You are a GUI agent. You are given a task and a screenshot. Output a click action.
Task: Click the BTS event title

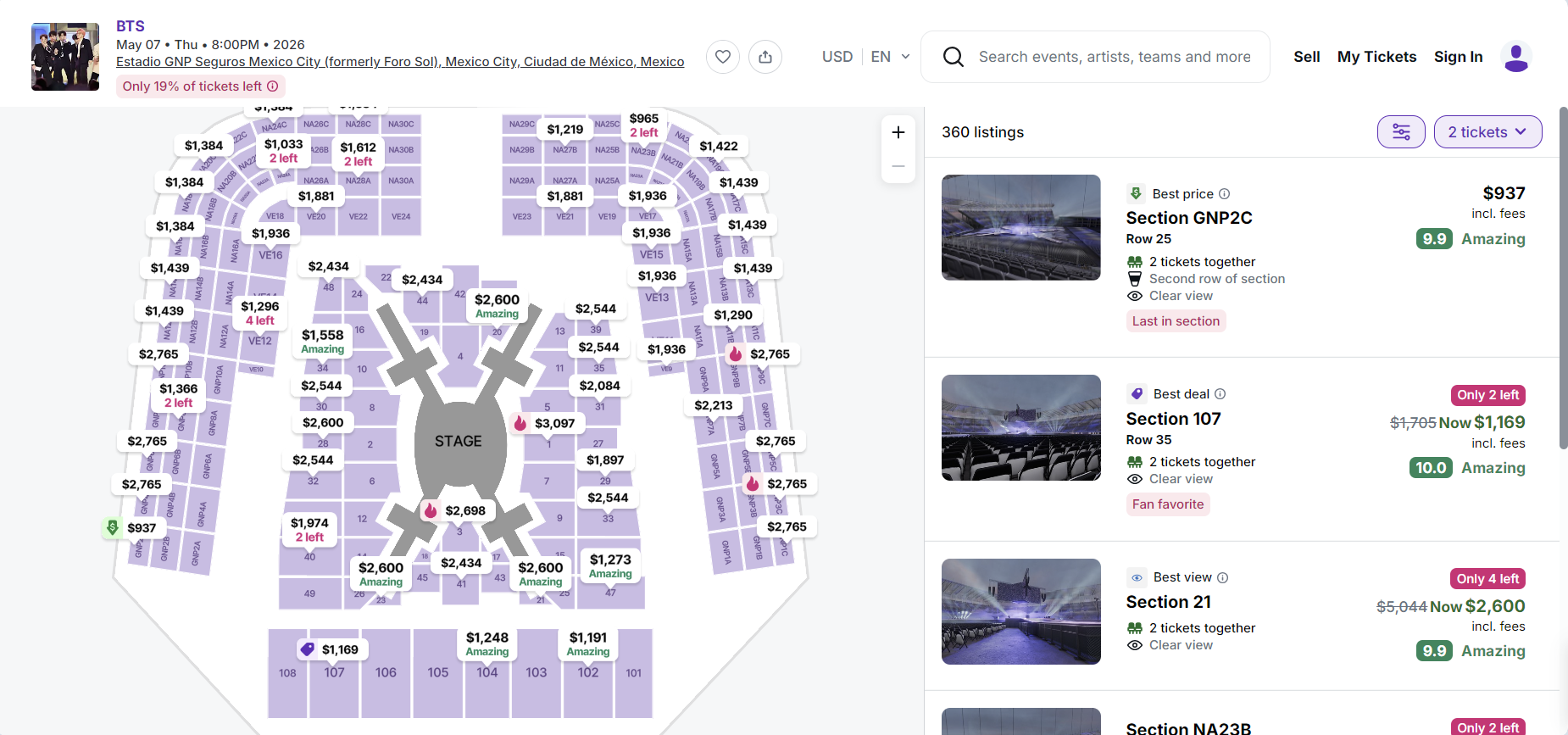[x=131, y=26]
